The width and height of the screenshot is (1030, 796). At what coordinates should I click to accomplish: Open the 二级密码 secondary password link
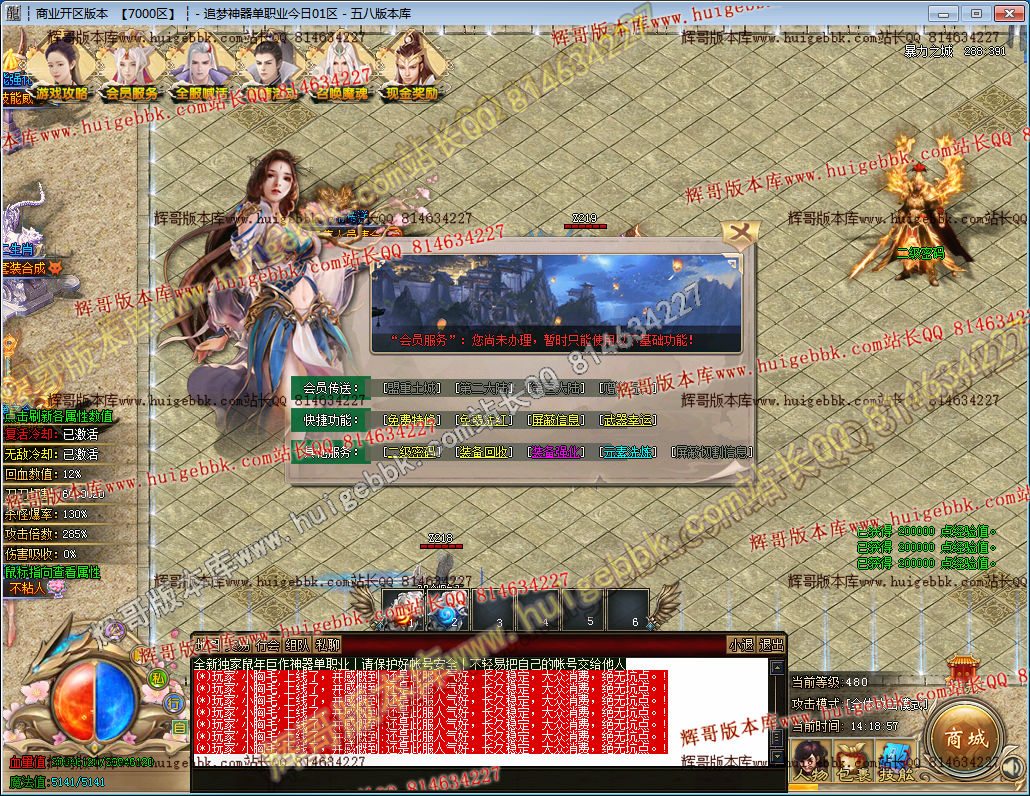[x=412, y=452]
